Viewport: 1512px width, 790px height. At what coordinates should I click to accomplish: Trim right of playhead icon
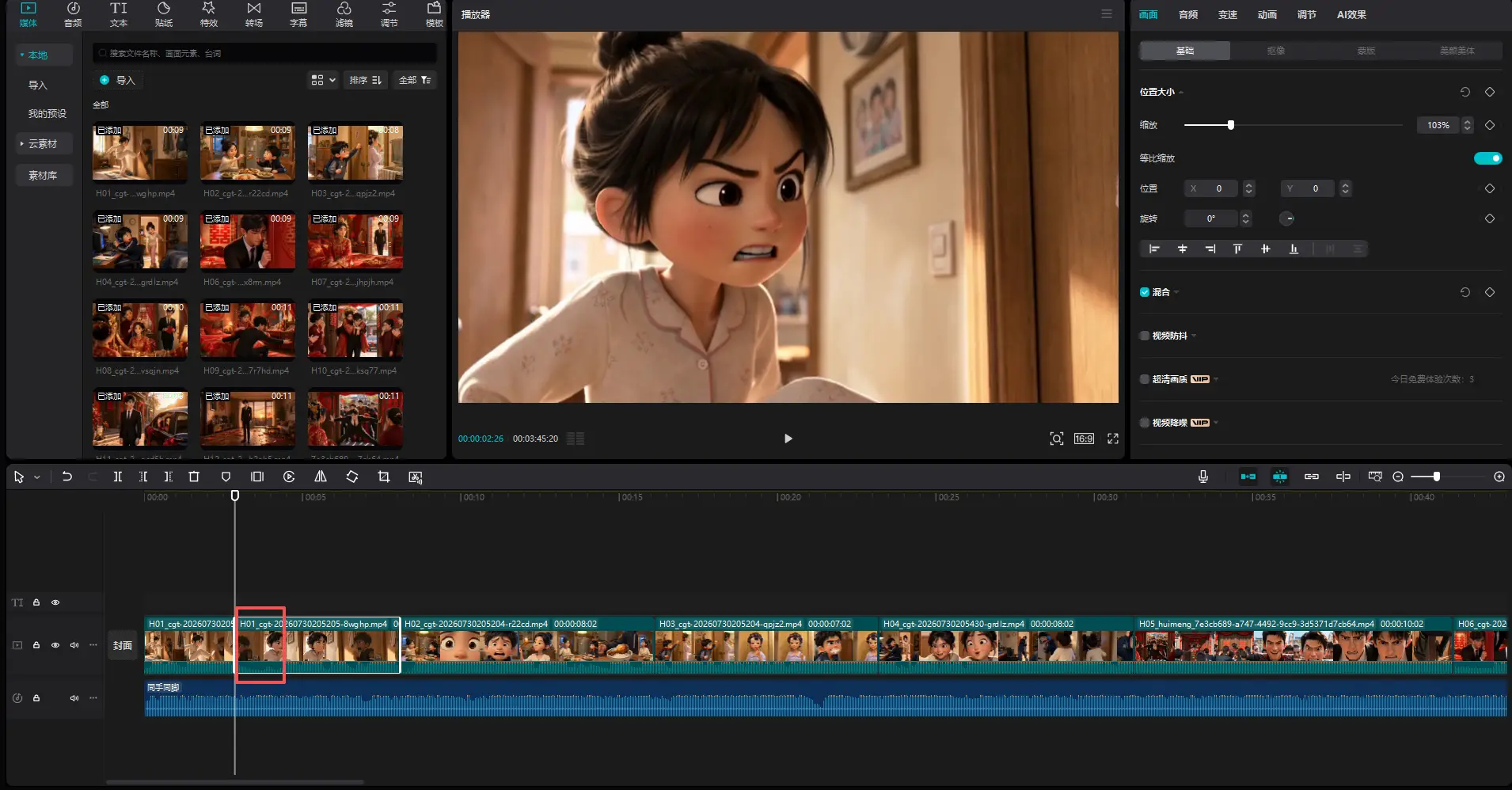tap(168, 477)
